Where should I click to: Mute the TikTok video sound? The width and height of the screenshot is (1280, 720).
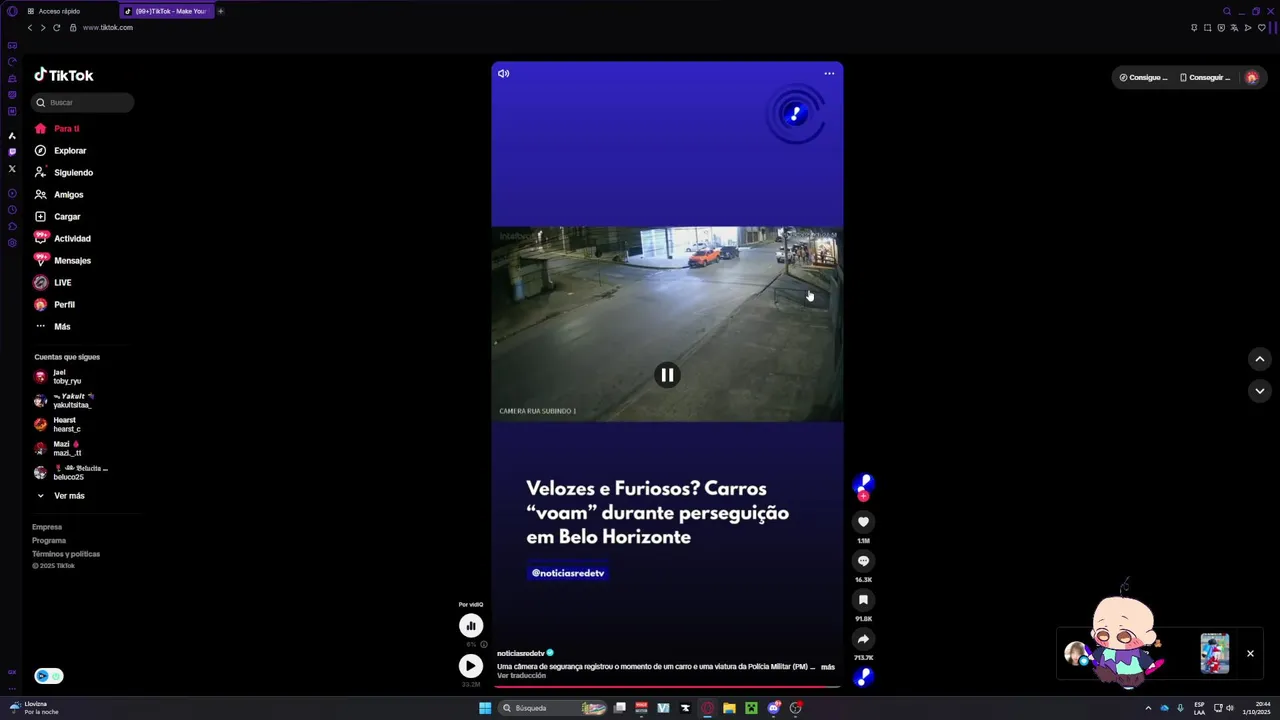click(504, 73)
